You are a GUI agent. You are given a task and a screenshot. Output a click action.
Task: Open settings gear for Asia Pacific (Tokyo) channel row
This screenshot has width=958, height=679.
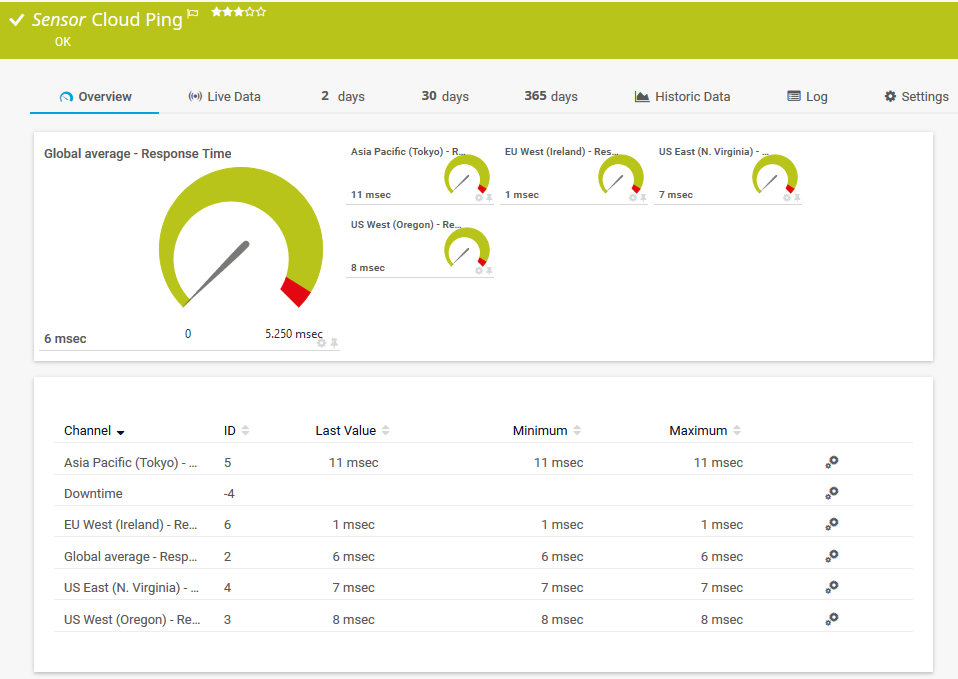click(831, 462)
